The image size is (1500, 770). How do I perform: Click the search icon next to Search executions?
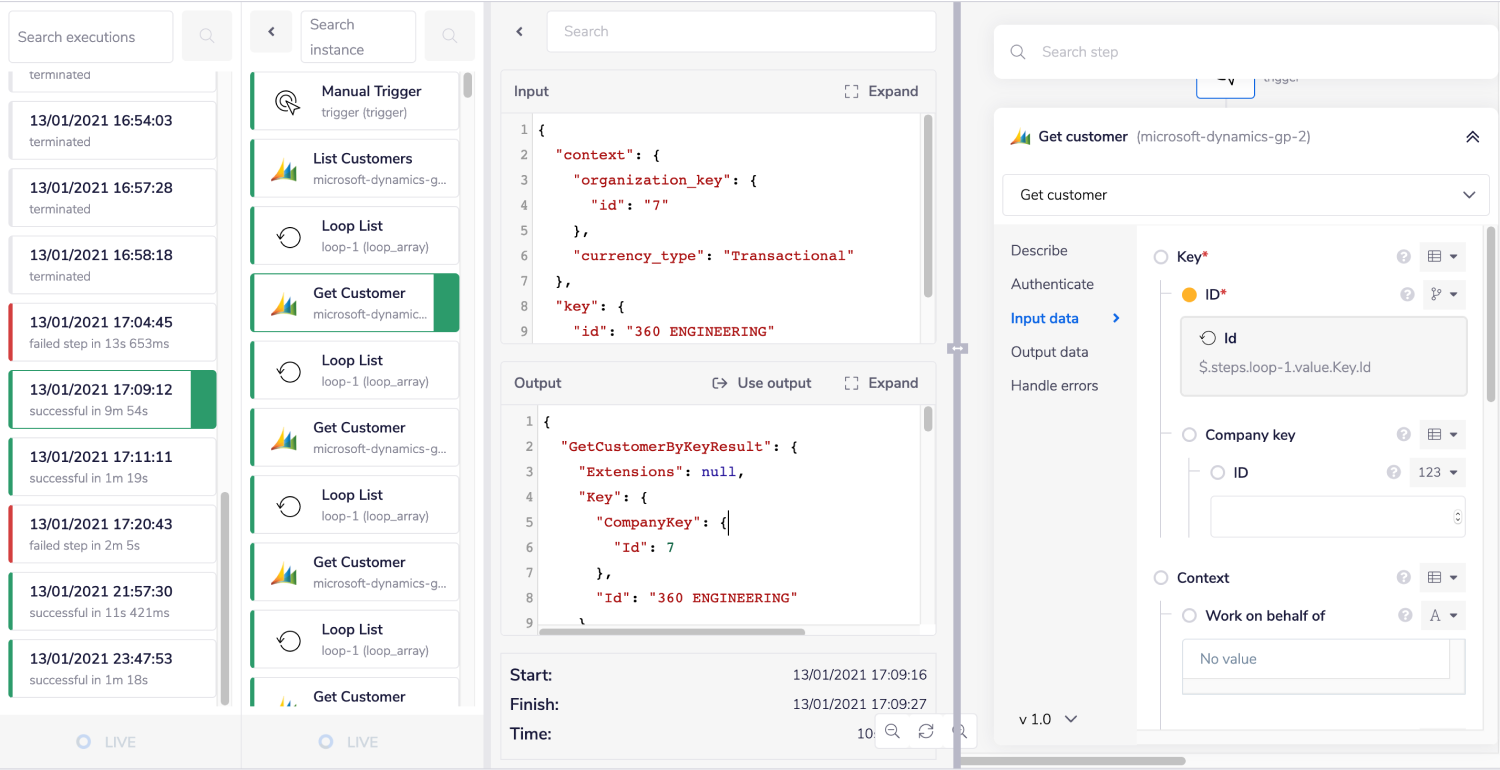click(x=206, y=37)
